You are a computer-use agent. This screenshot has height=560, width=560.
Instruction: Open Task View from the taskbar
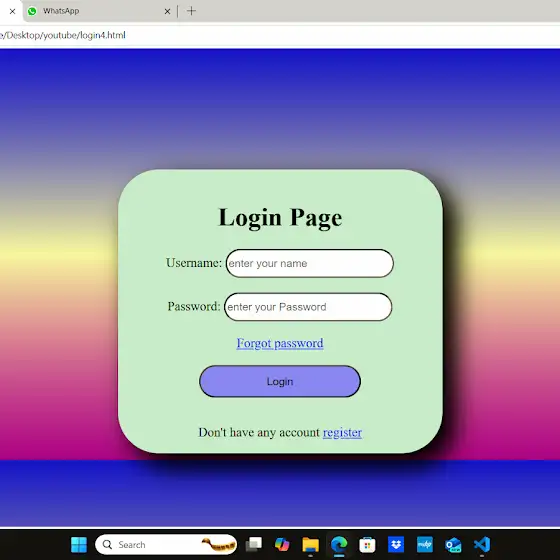(254, 545)
